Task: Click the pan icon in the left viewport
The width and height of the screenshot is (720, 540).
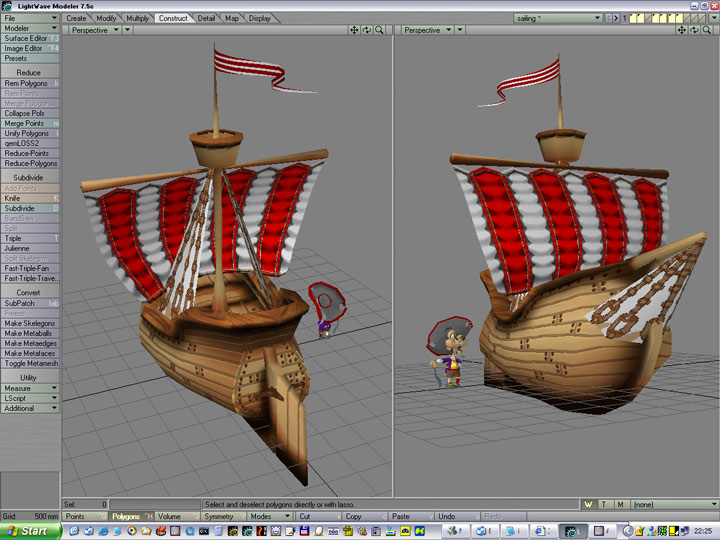Action: [354, 30]
